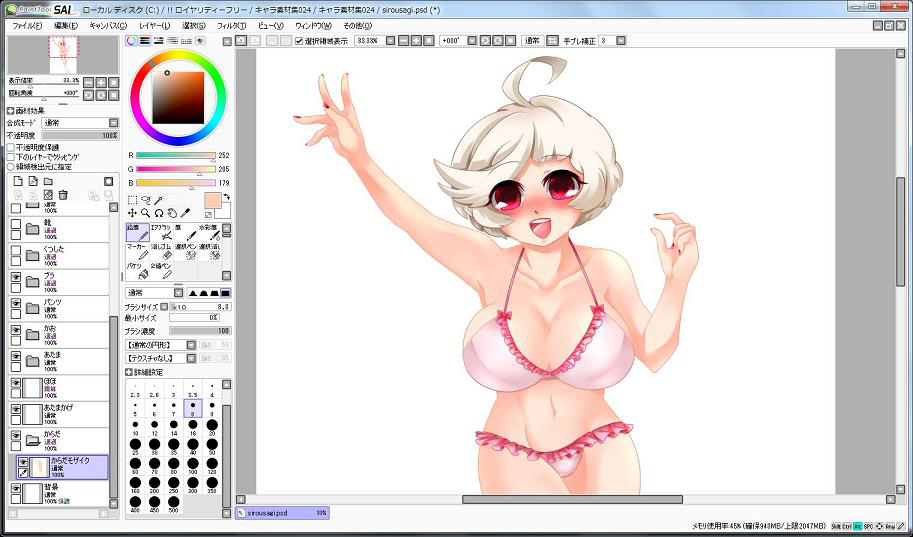Open the 合成モード blend mode dropdown
The height and width of the screenshot is (537, 913).
(x=78, y=123)
